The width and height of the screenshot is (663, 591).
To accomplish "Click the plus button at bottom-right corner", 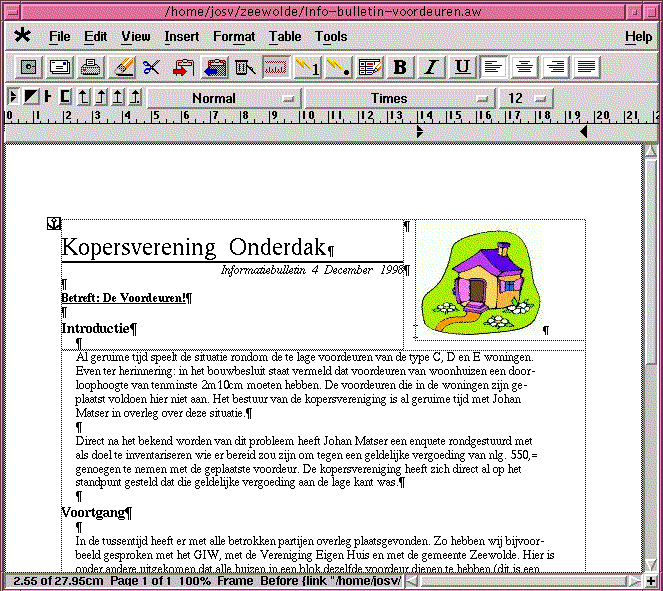I will (x=651, y=581).
